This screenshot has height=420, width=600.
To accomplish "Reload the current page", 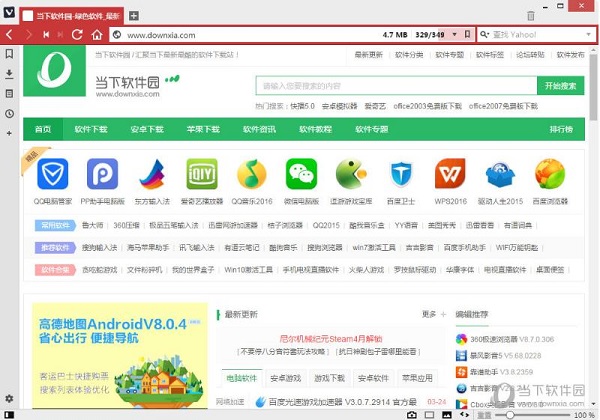I will [77, 35].
